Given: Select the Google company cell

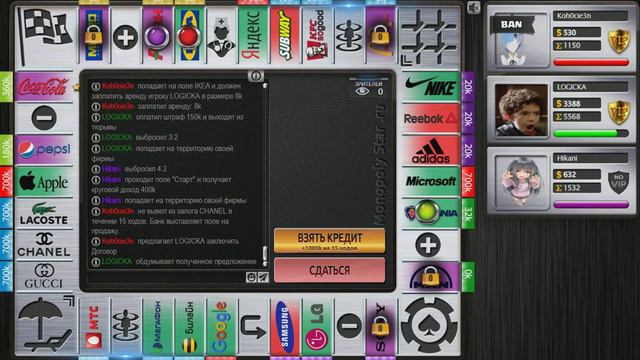Looking at the screenshot, I should [x=221, y=326].
